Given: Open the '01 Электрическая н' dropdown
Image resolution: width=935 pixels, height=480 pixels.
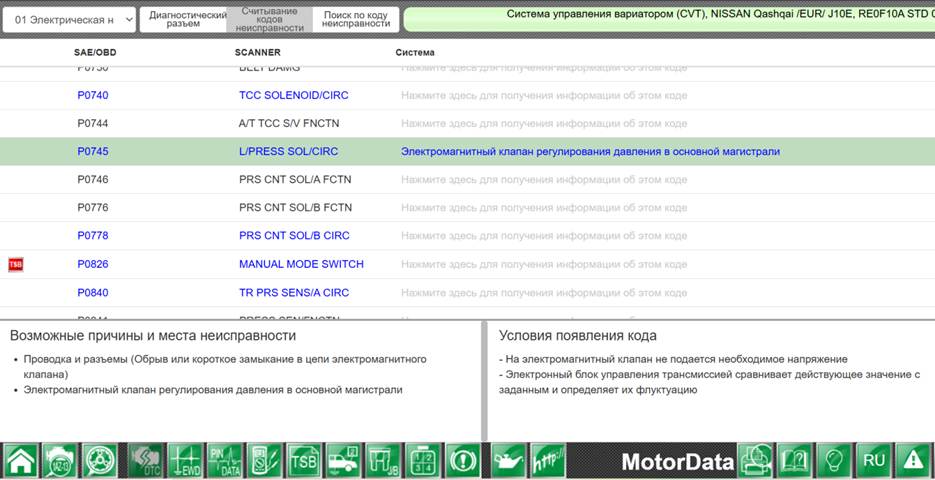Looking at the screenshot, I should (69, 20).
